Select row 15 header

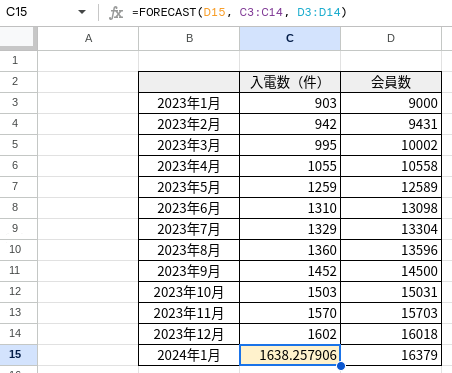(x=18, y=355)
